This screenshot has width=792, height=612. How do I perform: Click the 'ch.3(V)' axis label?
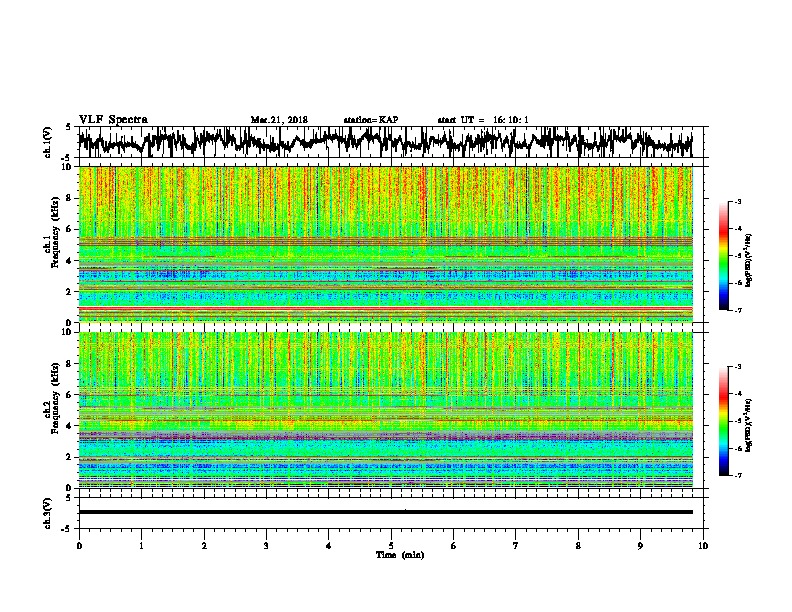click(x=48, y=514)
